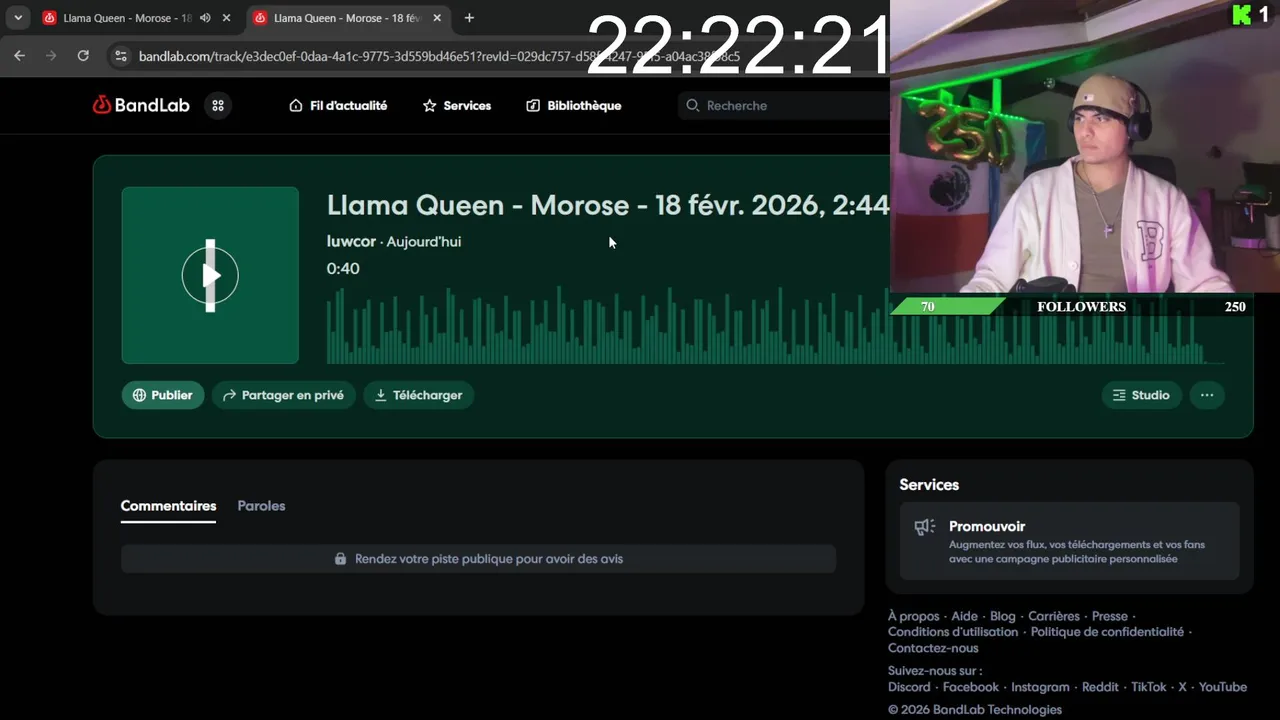Screen dimensions: 1280x720
Task: Mute the first tab's audio icon
Action: [205, 18]
